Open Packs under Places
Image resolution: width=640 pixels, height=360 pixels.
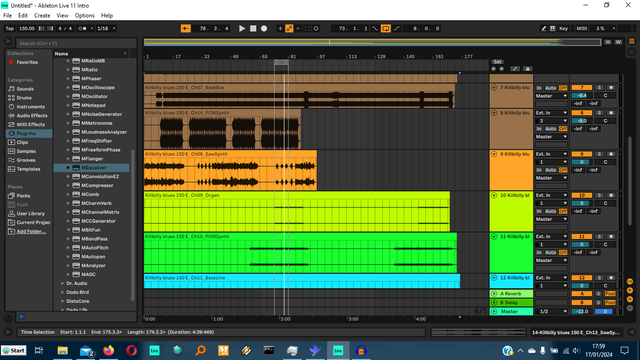point(23,196)
